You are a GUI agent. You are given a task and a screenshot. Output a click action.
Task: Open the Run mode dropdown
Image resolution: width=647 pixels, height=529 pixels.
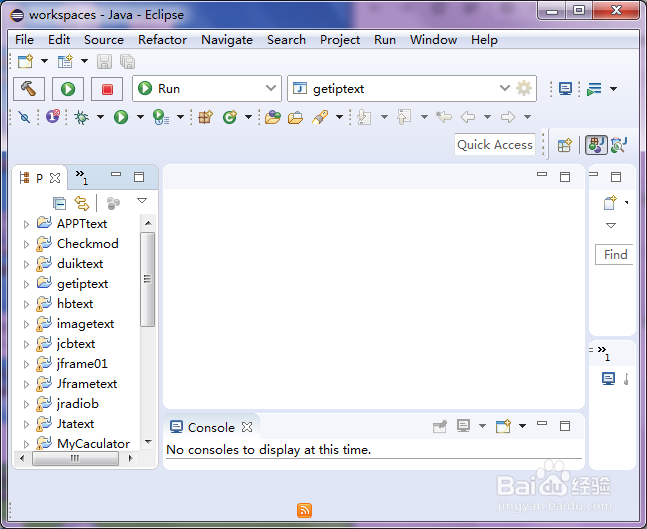tap(271, 88)
